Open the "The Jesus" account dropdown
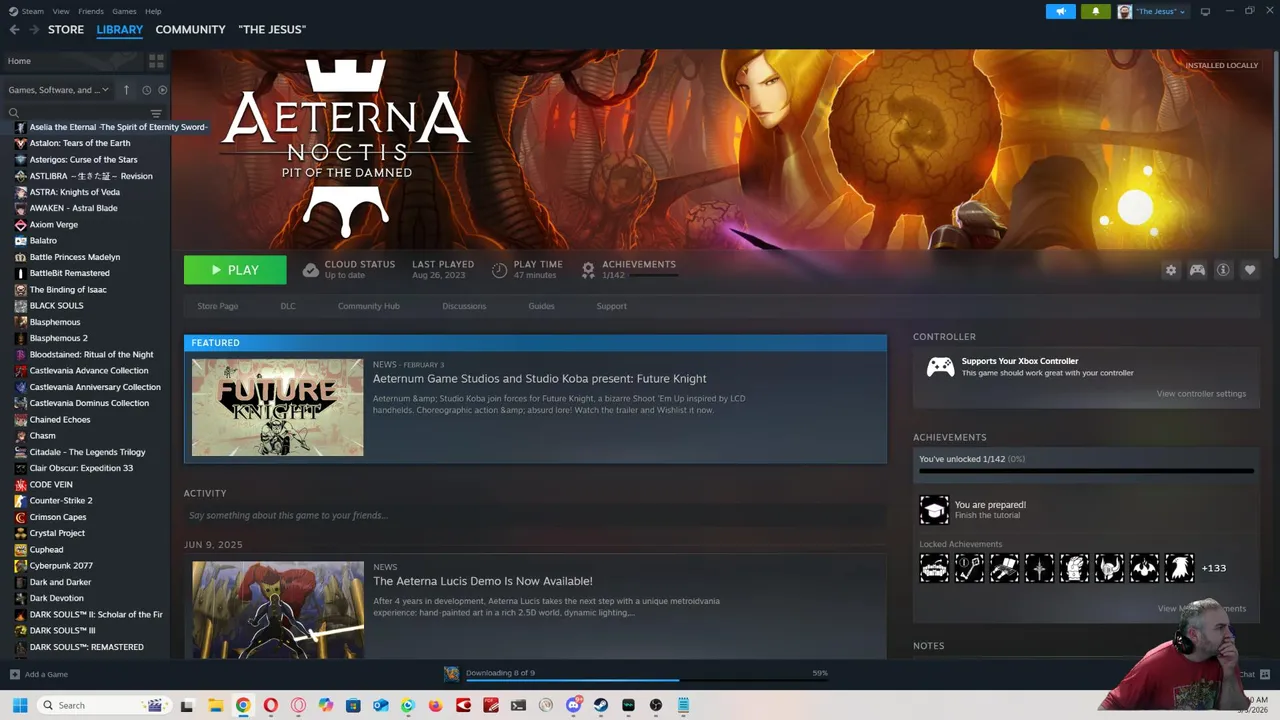Screen dimensions: 1280x720 (x=1153, y=11)
